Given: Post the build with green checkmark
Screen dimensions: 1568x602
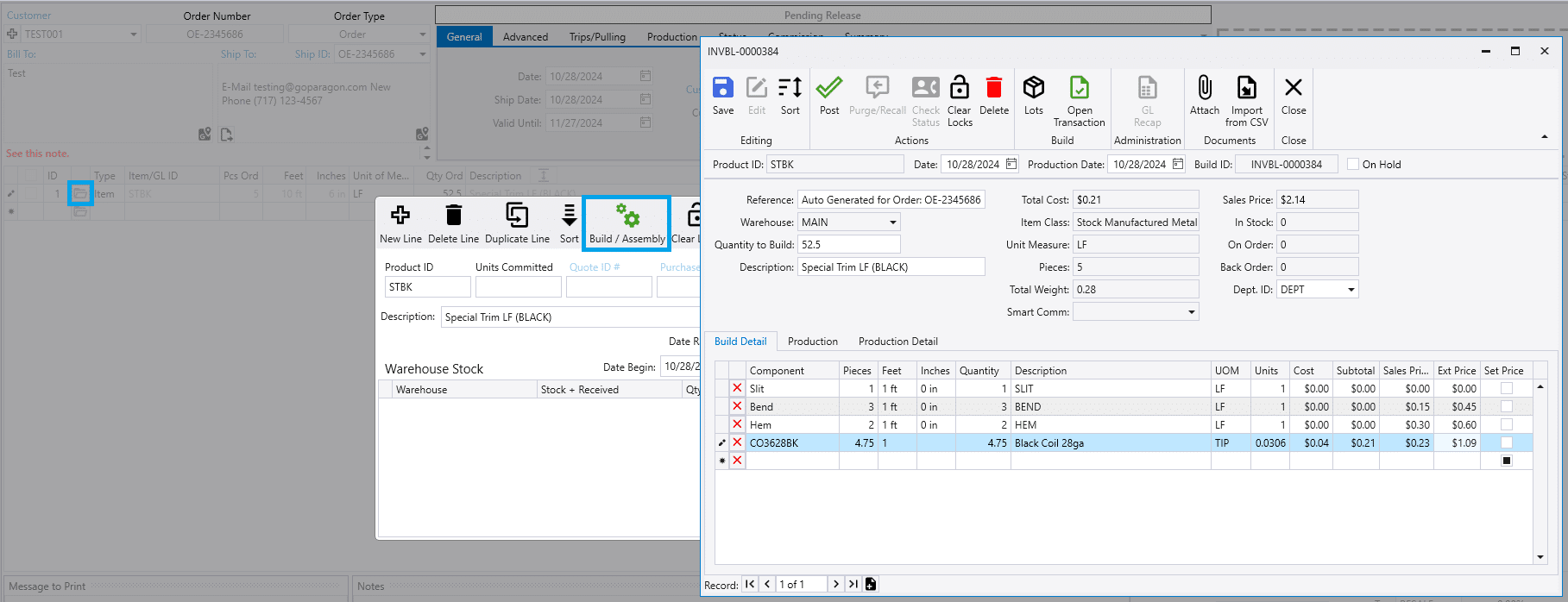Looking at the screenshot, I should [x=829, y=88].
